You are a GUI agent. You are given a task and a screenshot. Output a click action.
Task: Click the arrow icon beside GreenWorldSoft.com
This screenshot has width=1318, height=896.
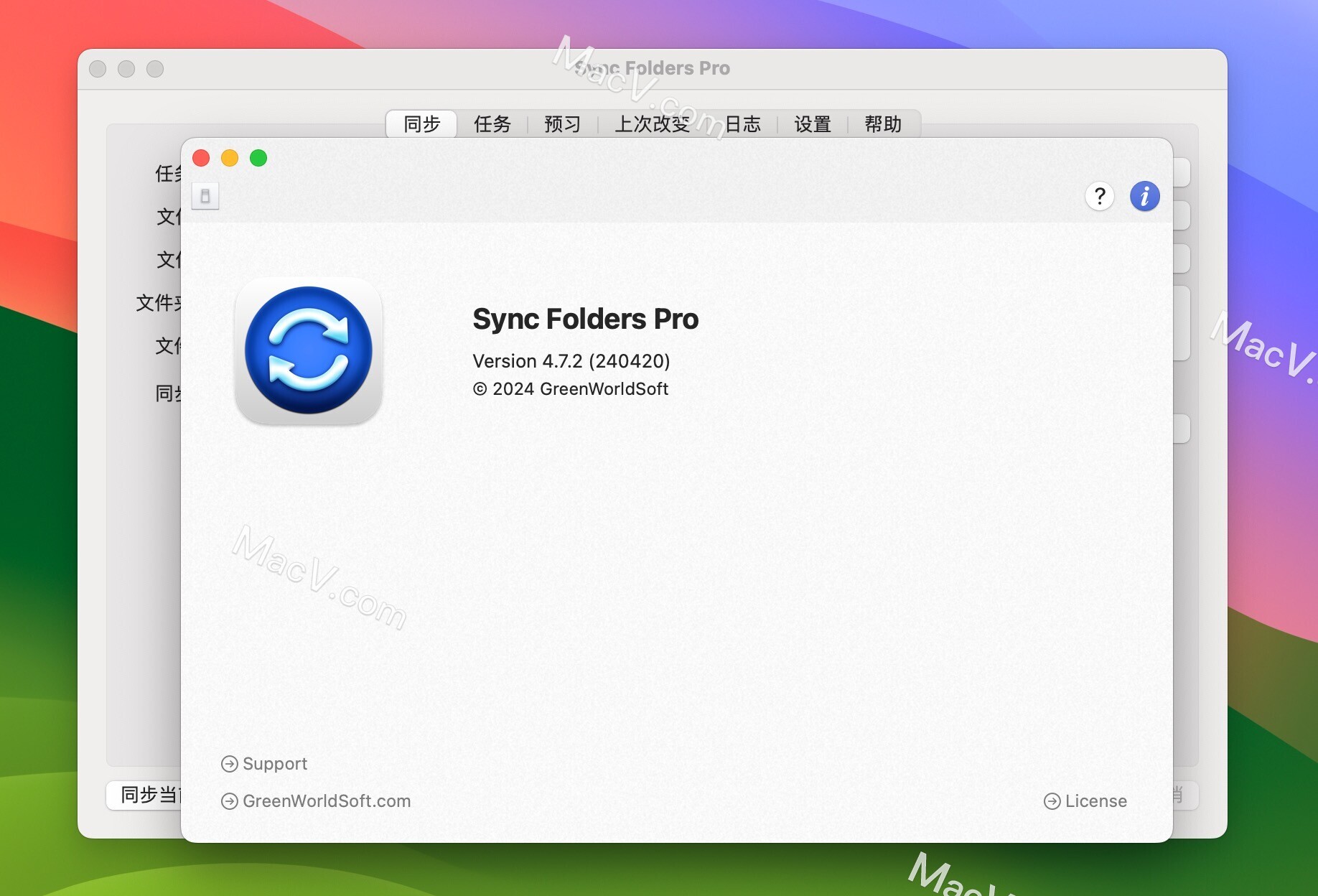tap(230, 801)
